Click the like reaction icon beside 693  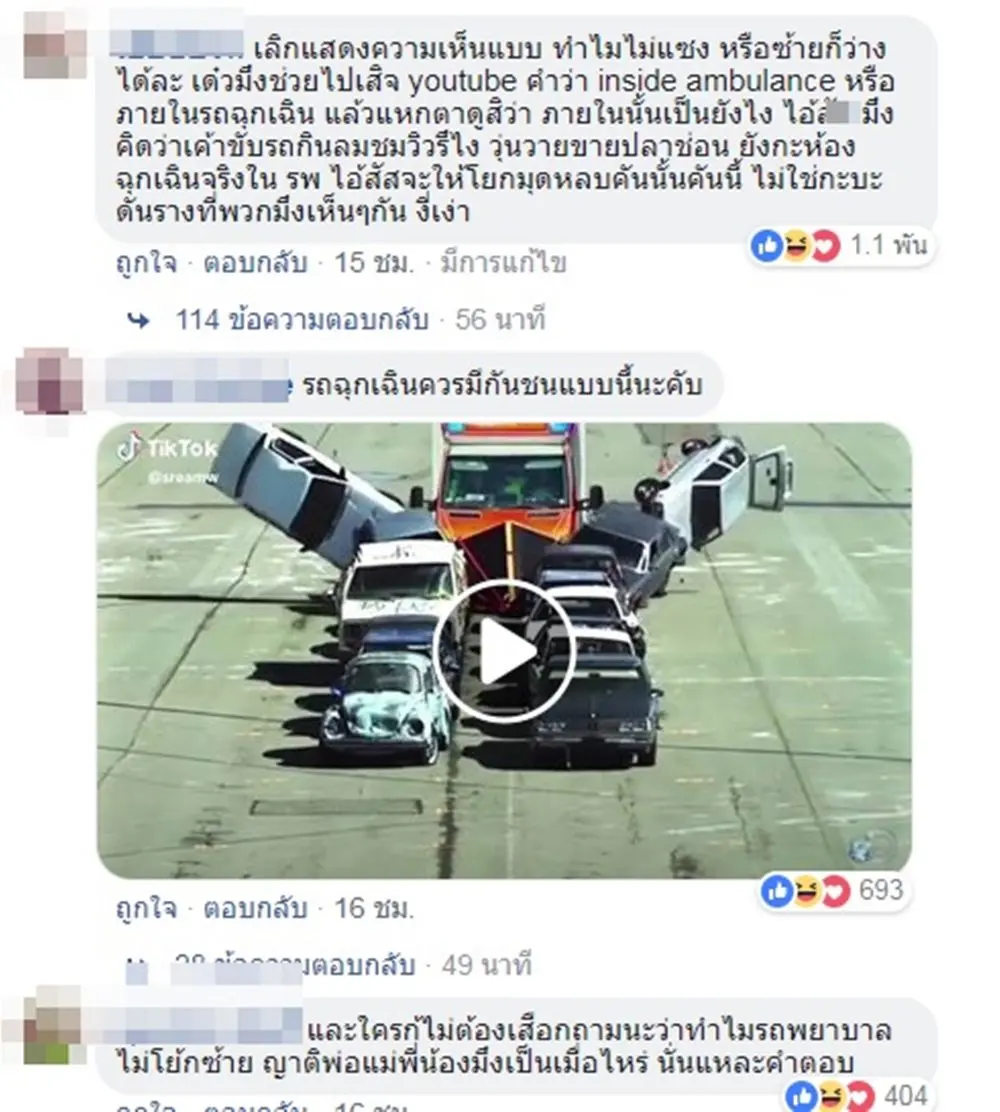777,891
